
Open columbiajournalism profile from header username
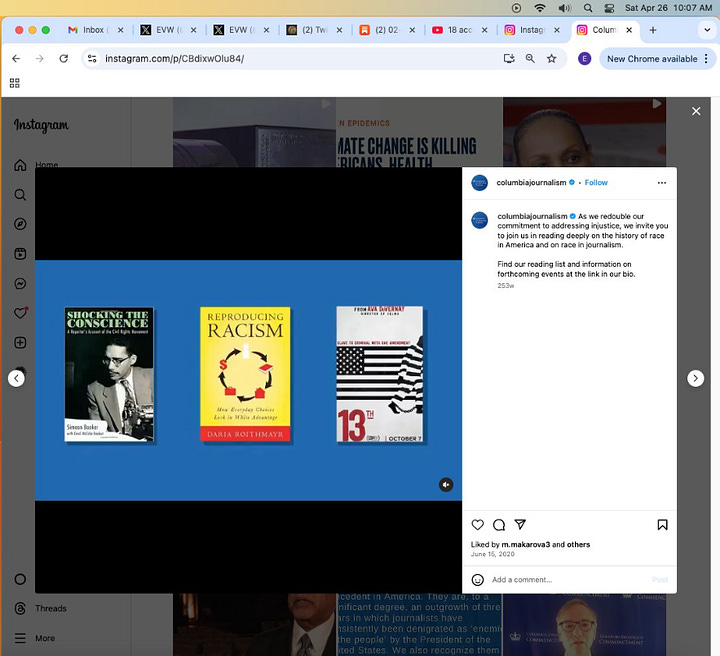click(531, 183)
